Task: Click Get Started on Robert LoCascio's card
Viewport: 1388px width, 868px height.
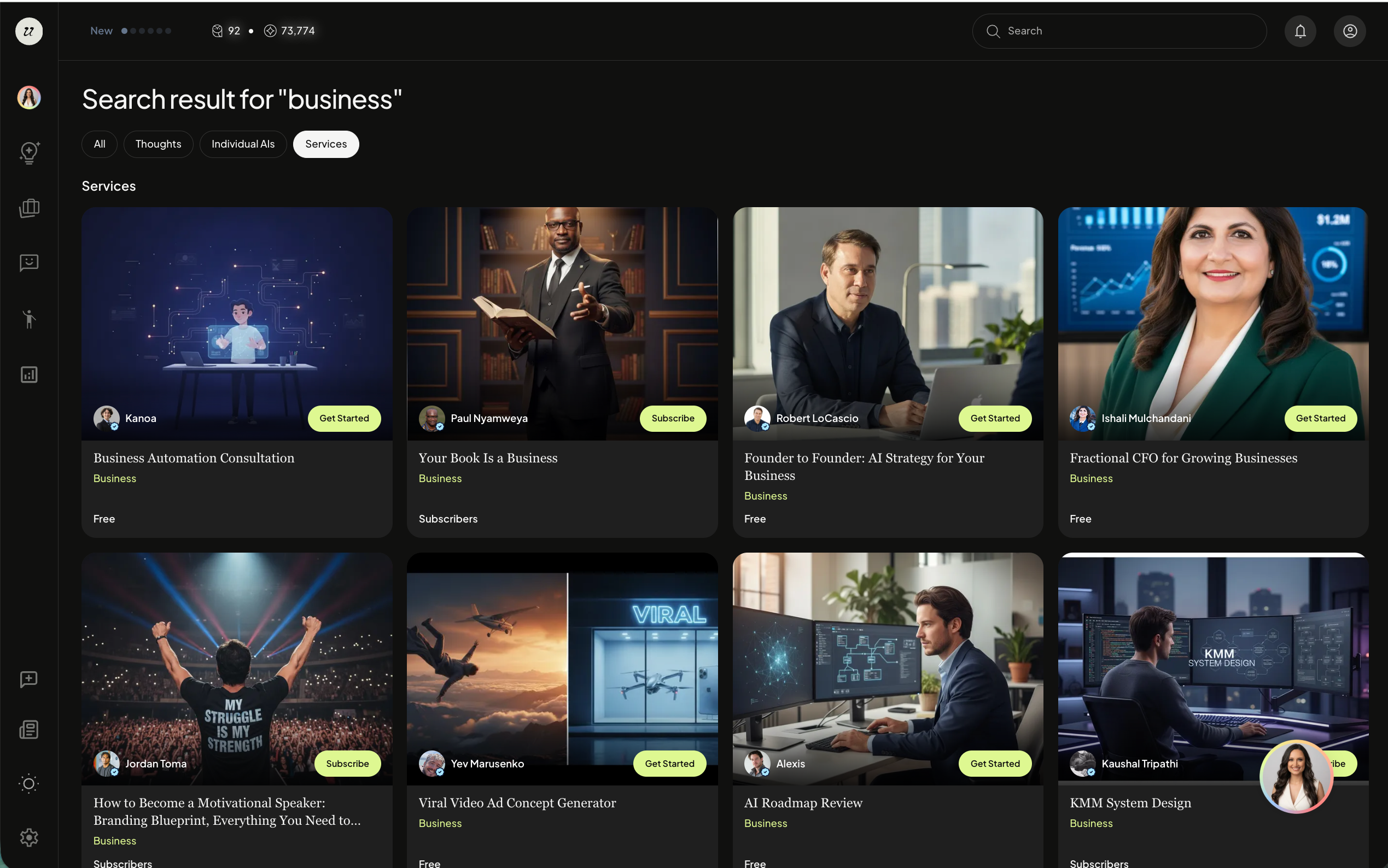Action: (x=995, y=419)
